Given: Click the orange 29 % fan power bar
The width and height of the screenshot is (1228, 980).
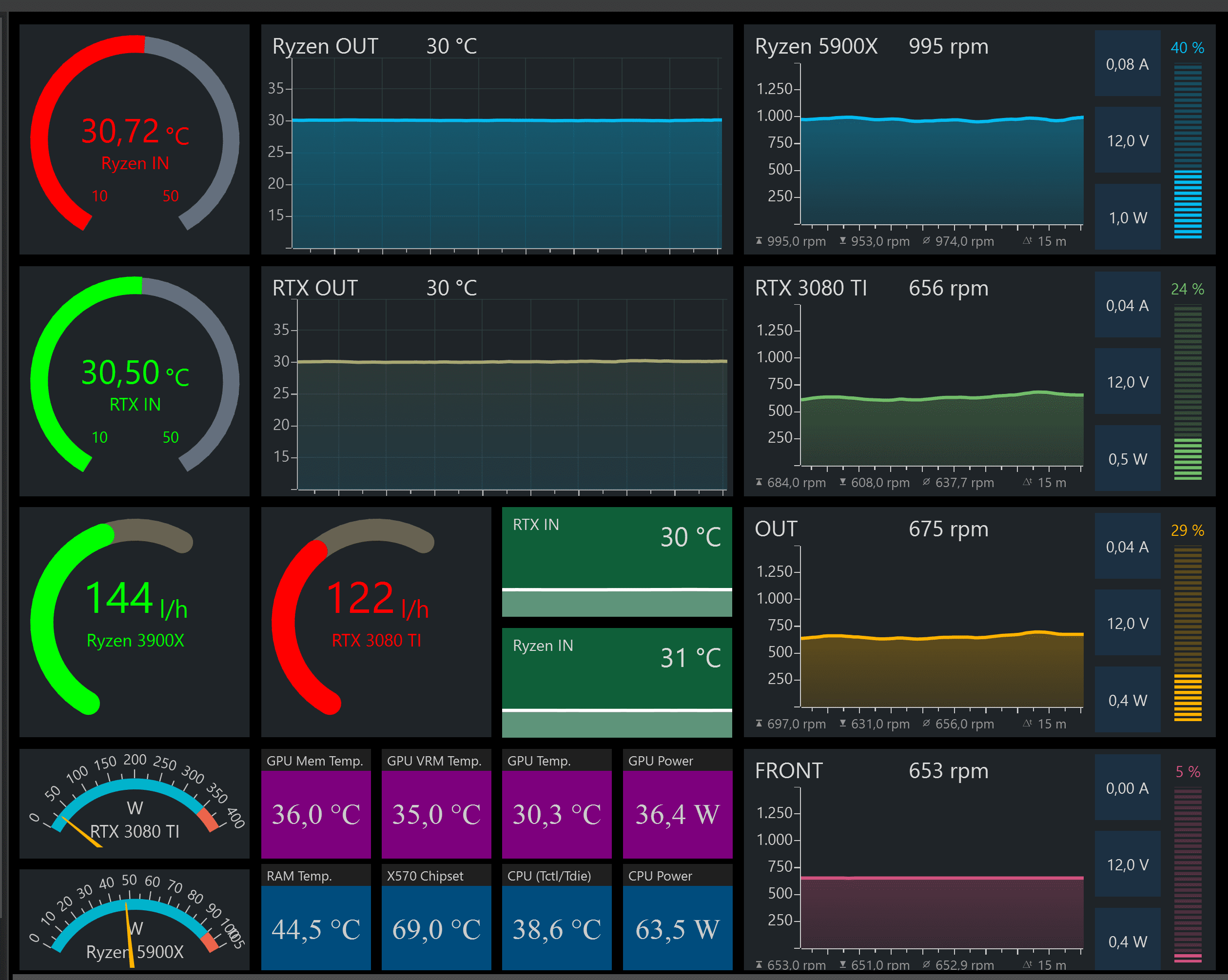Looking at the screenshot, I should coord(1188,634).
